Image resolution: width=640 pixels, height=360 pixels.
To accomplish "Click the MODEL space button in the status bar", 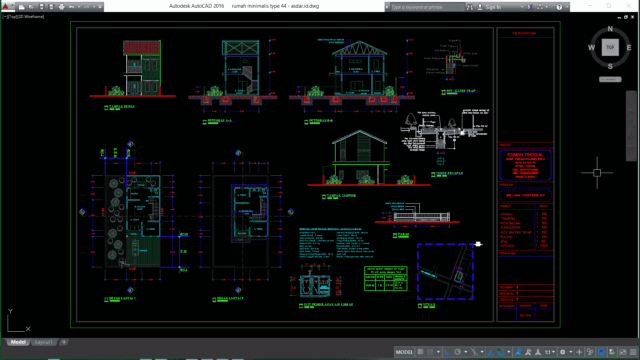I will click(x=404, y=352).
